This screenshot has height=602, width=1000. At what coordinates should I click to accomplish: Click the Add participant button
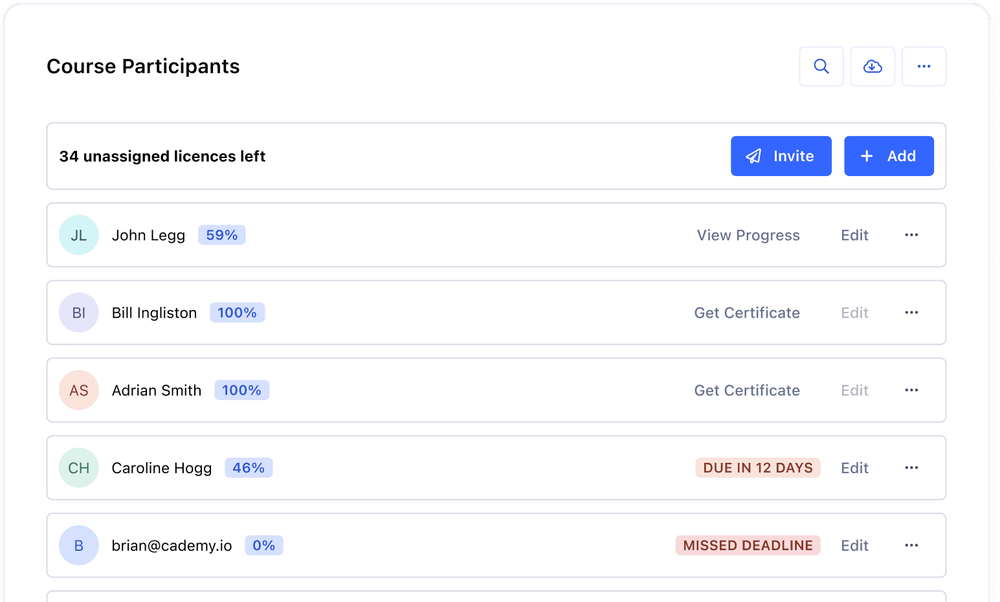click(x=888, y=156)
